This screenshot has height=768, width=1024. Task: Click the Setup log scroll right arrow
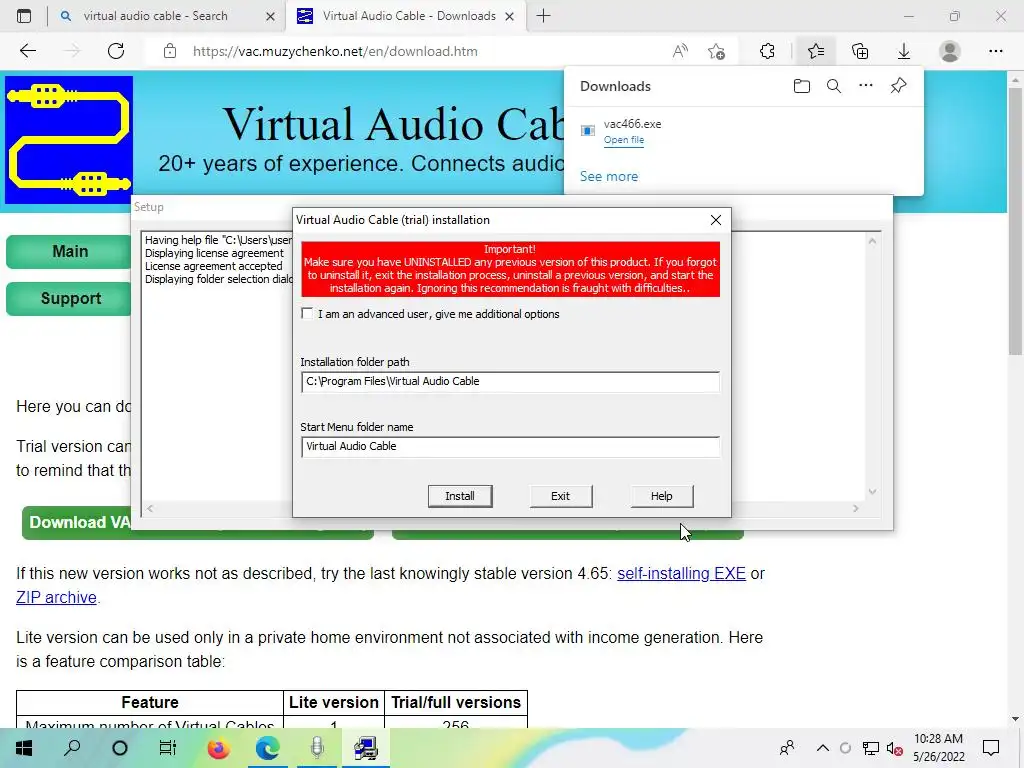(856, 508)
